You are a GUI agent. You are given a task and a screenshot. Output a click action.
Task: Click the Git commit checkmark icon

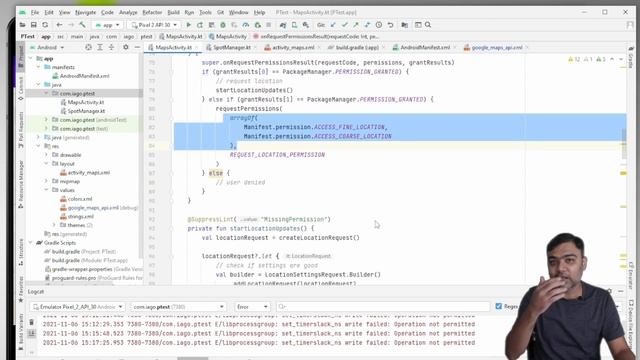coord(344,25)
